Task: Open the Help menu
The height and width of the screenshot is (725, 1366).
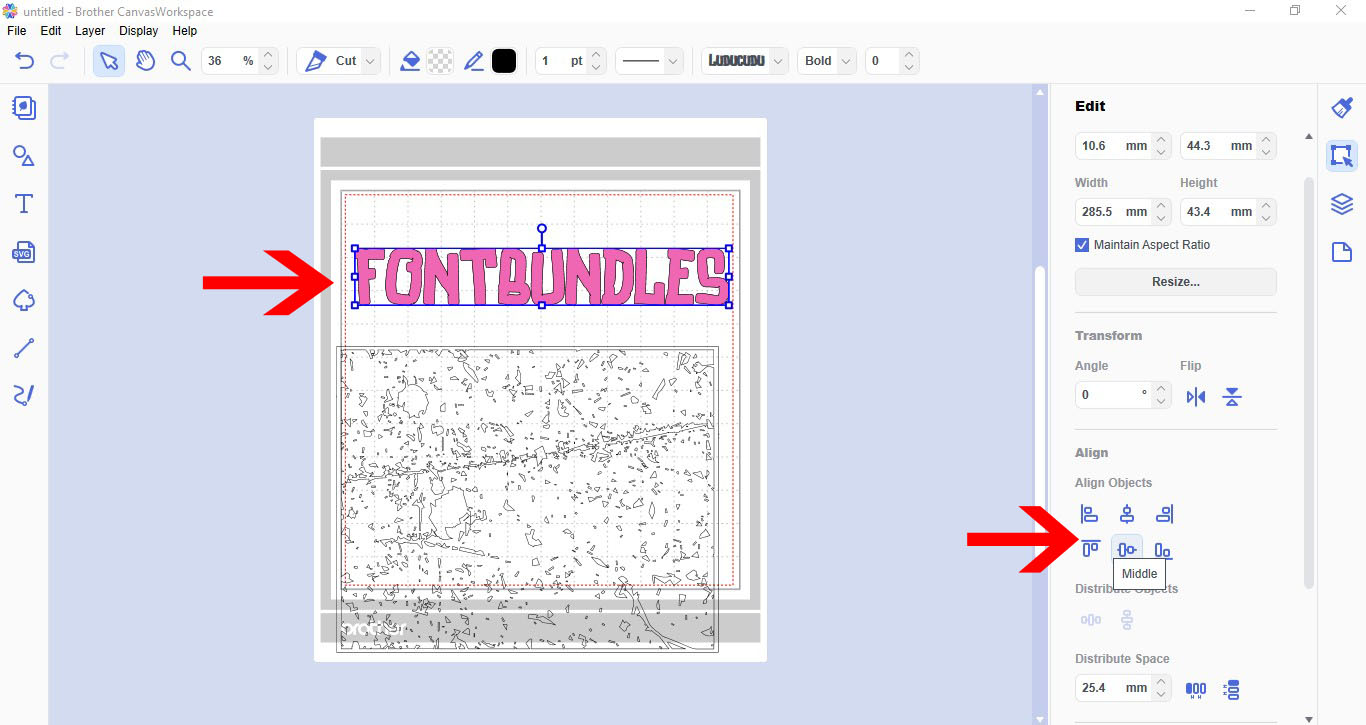Action: pos(185,31)
